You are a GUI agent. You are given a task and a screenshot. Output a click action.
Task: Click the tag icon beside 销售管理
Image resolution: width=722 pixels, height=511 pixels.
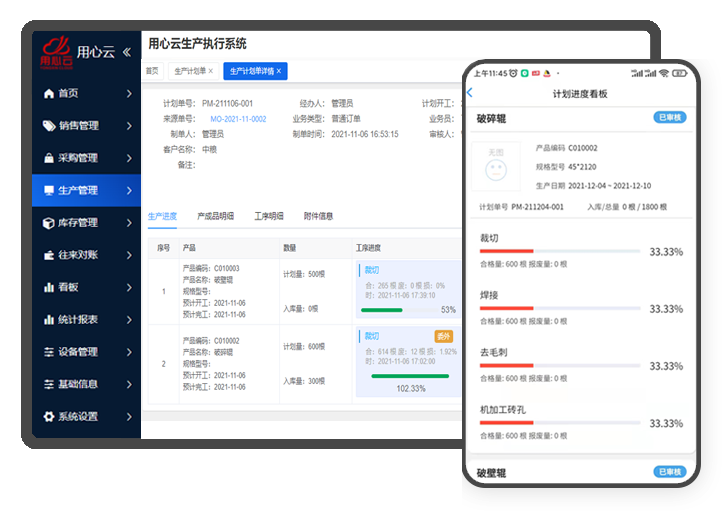49,126
